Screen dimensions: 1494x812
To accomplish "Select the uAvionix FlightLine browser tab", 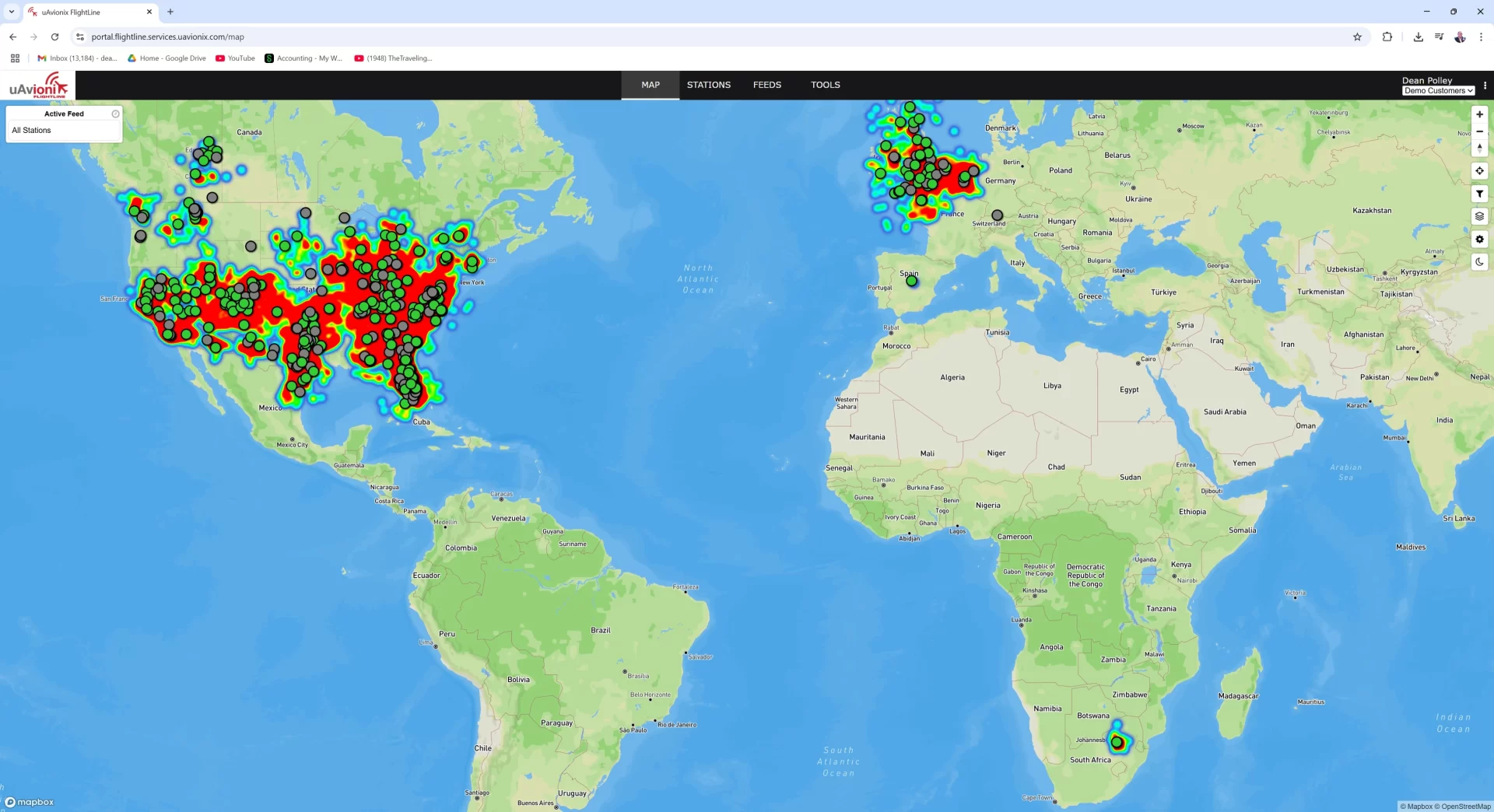I will tap(91, 12).
